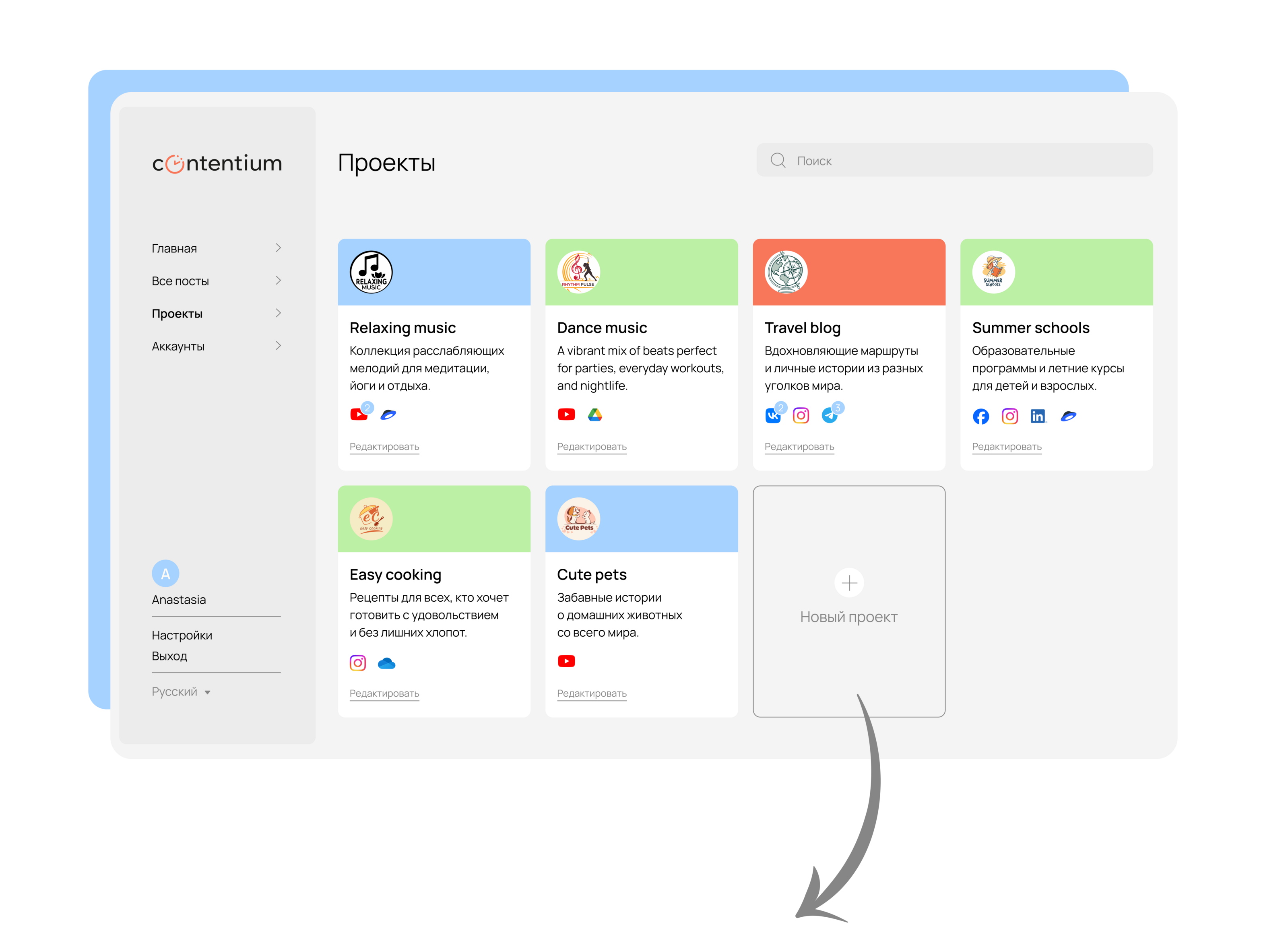The image size is (1288, 943).
Task: Go to Настройки in sidebar
Action: [182, 636]
